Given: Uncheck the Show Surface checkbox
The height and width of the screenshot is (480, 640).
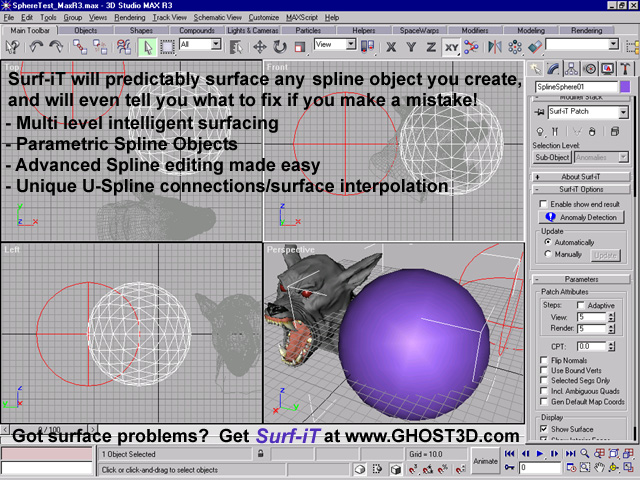Looking at the screenshot, I should [x=544, y=429].
